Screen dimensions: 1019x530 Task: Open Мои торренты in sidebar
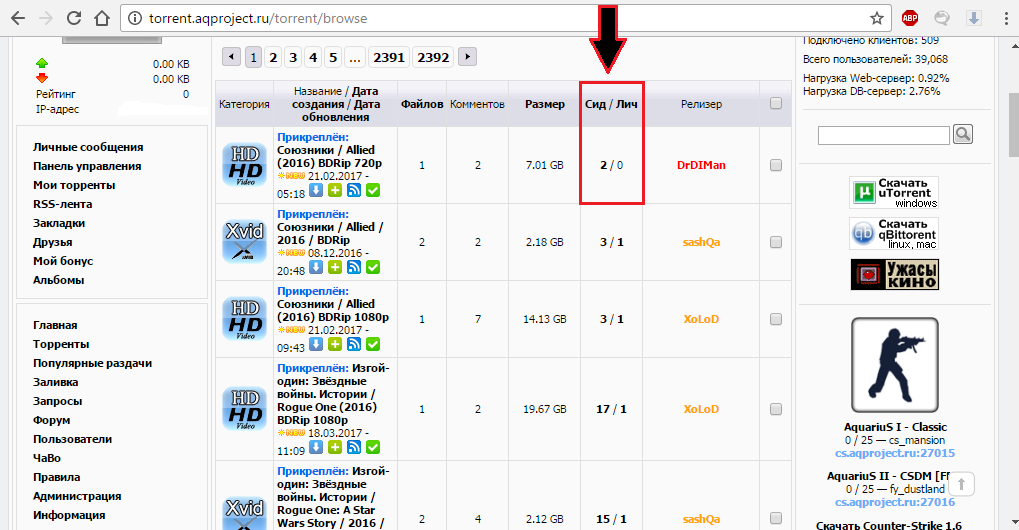tap(74, 185)
